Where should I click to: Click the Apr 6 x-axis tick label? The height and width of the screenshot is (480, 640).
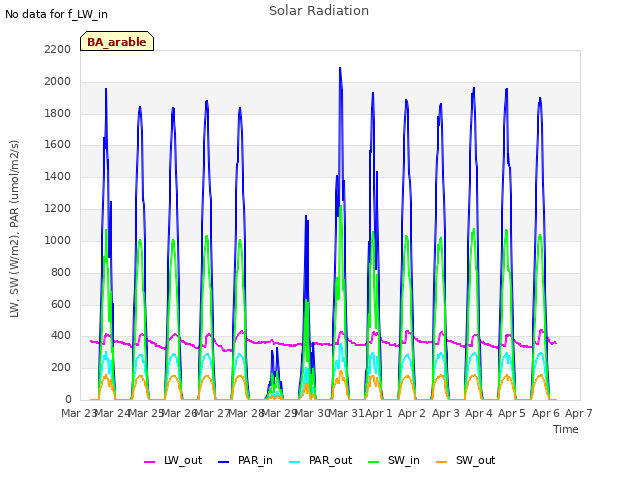tap(545, 413)
